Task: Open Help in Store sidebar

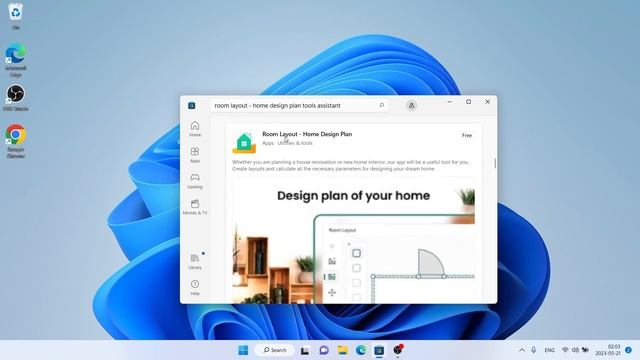Action: tap(195, 287)
